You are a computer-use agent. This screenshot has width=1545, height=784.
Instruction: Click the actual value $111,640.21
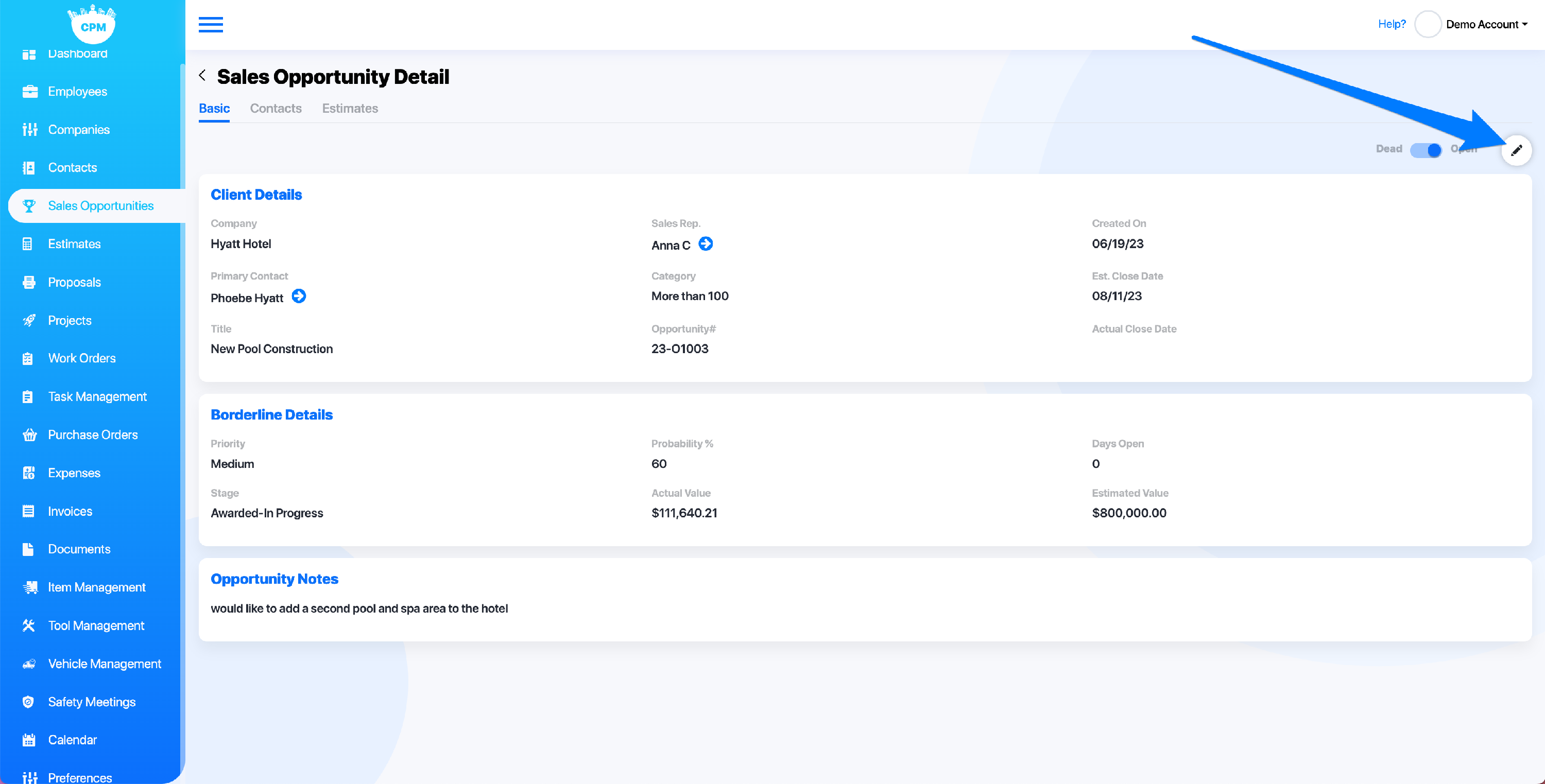(x=684, y=513)
